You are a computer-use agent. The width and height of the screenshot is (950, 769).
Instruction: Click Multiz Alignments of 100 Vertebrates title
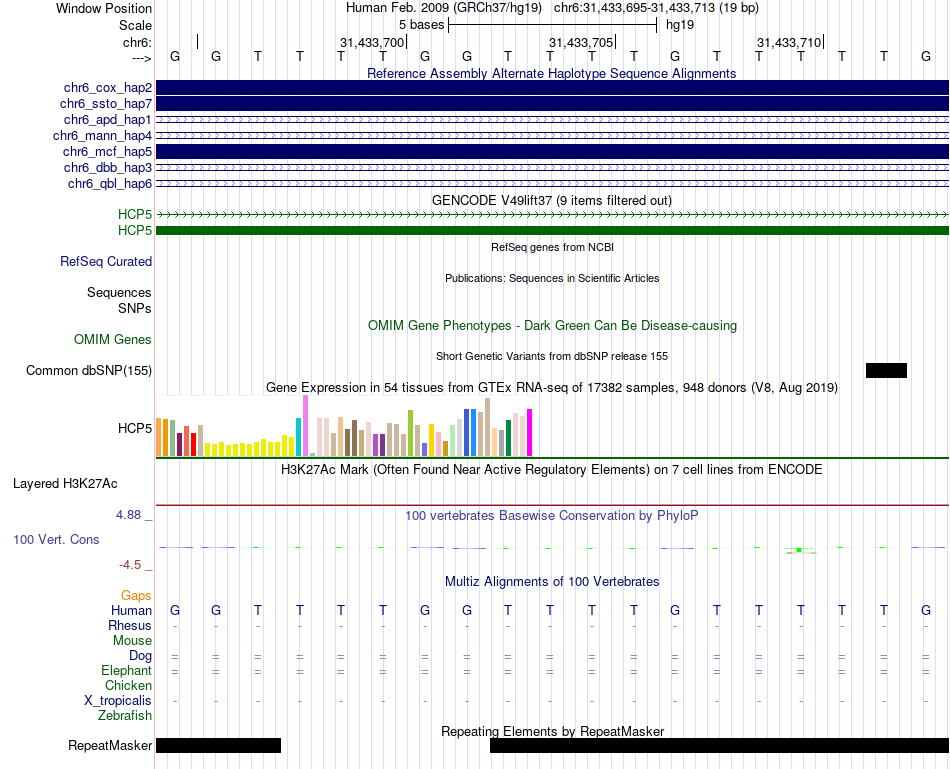(552, 582)
